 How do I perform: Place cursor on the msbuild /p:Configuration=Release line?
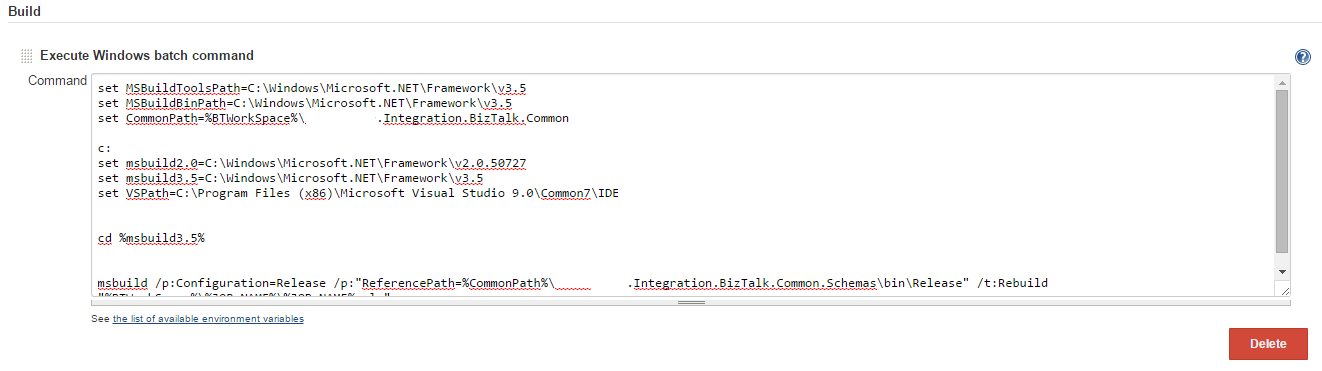pyautogui.click(x=573, y=283)
